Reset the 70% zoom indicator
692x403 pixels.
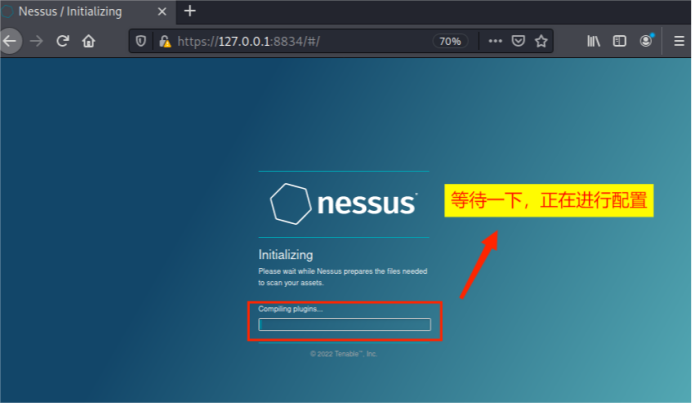coord(450,41)
